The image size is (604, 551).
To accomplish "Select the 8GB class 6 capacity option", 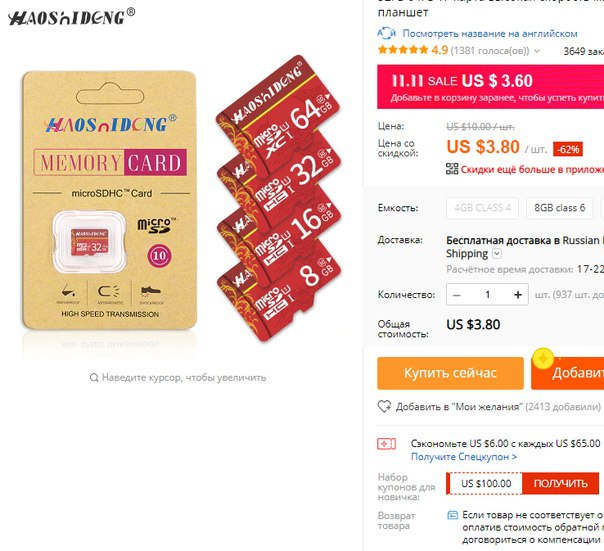I will click(559, 208).
